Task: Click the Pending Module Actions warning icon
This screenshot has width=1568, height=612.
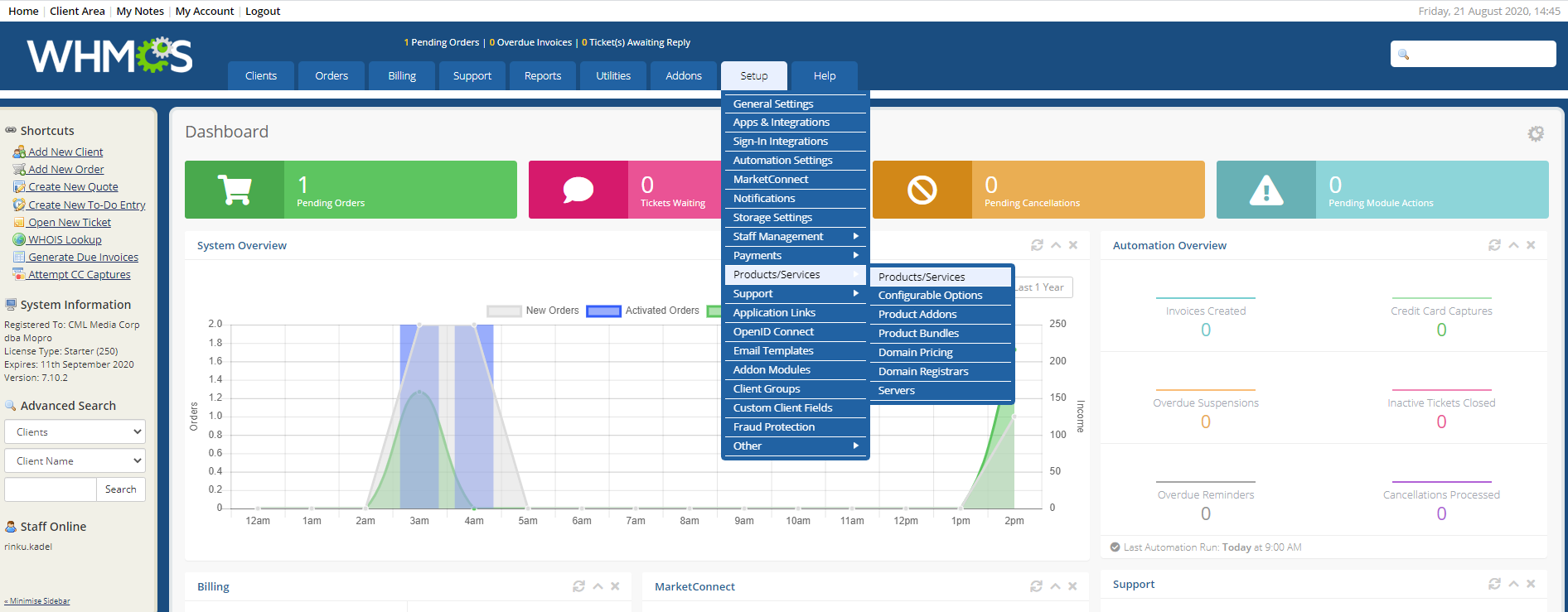Action: coord(1266,190)
